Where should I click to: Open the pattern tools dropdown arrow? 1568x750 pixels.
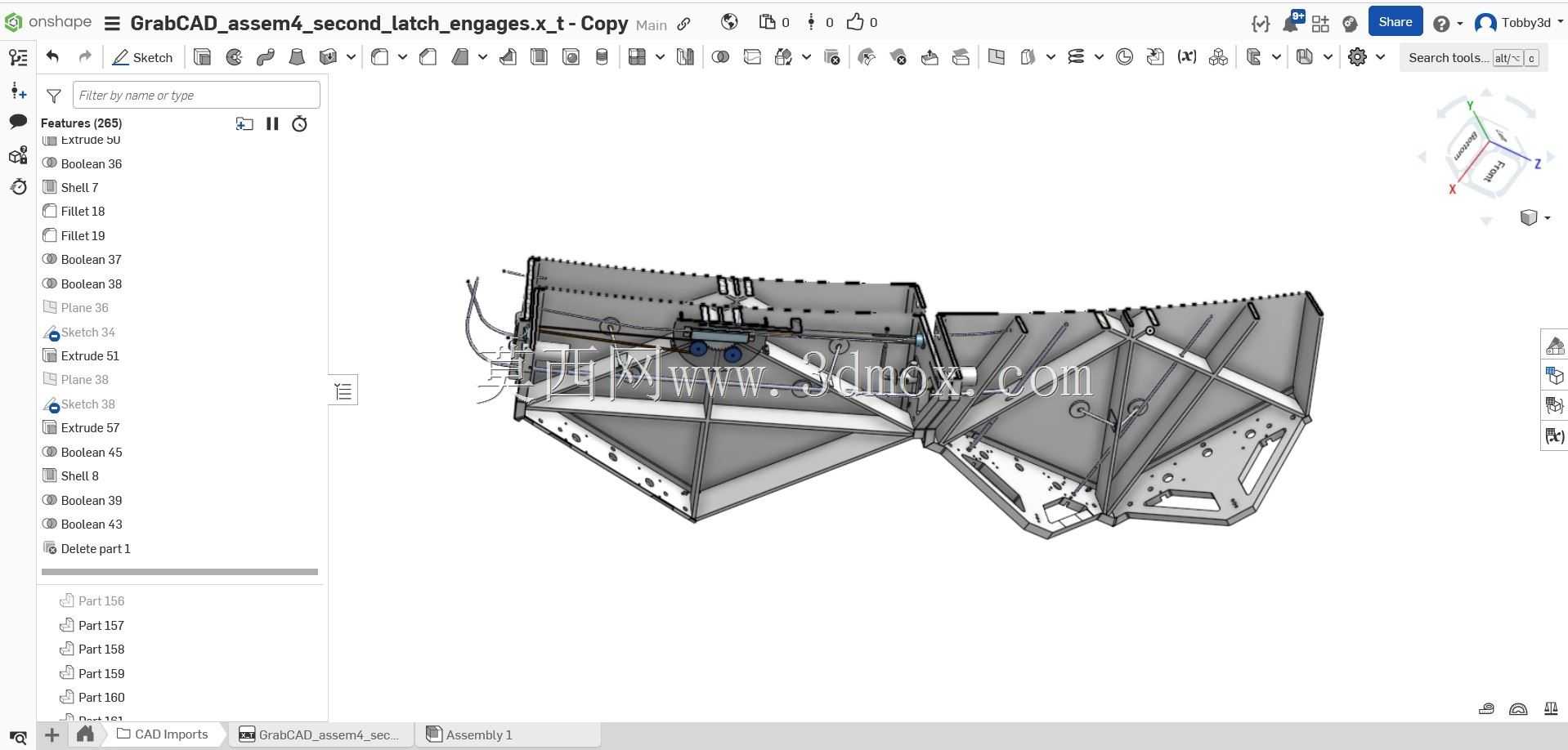(x=660, y=57)
